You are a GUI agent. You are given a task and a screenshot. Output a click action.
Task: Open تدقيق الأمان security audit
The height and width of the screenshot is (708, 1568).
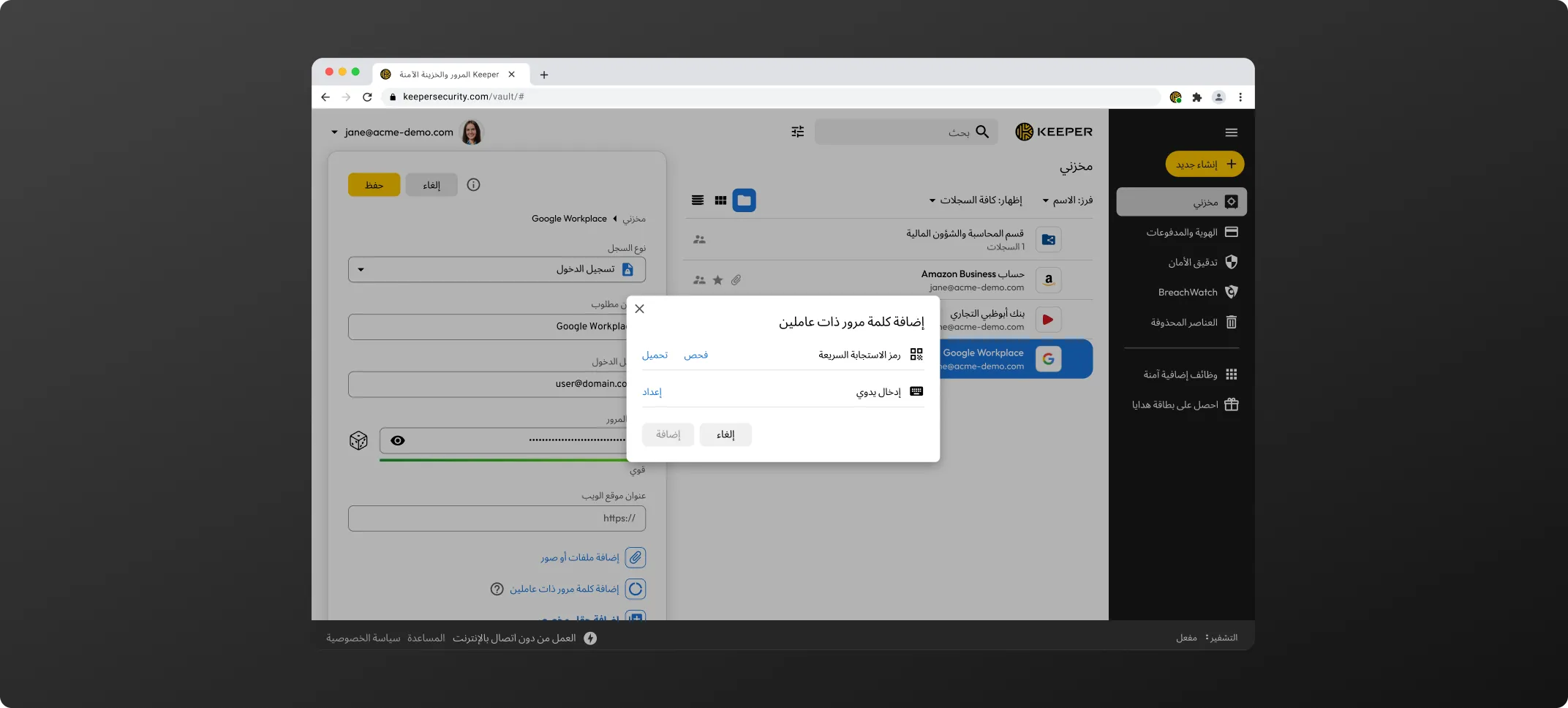click(x=1202, y=263)
